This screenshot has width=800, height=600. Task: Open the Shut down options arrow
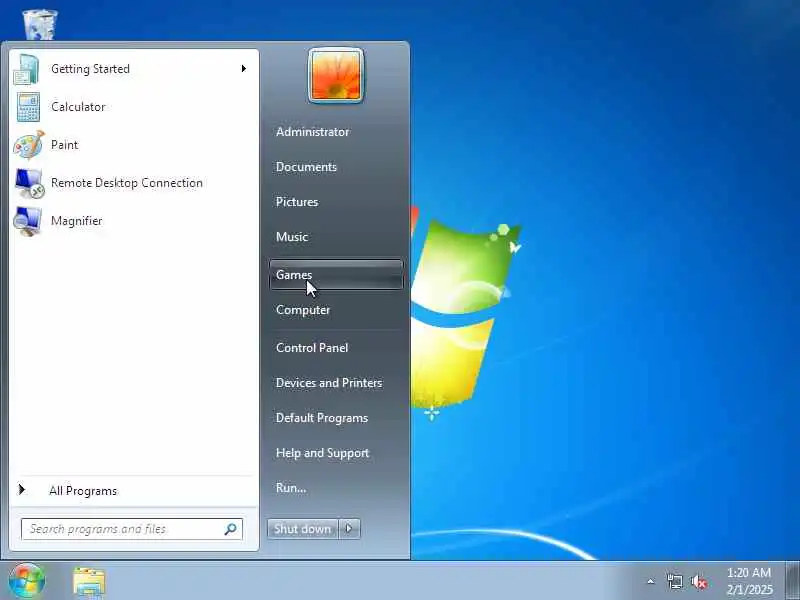coord(349,529)
